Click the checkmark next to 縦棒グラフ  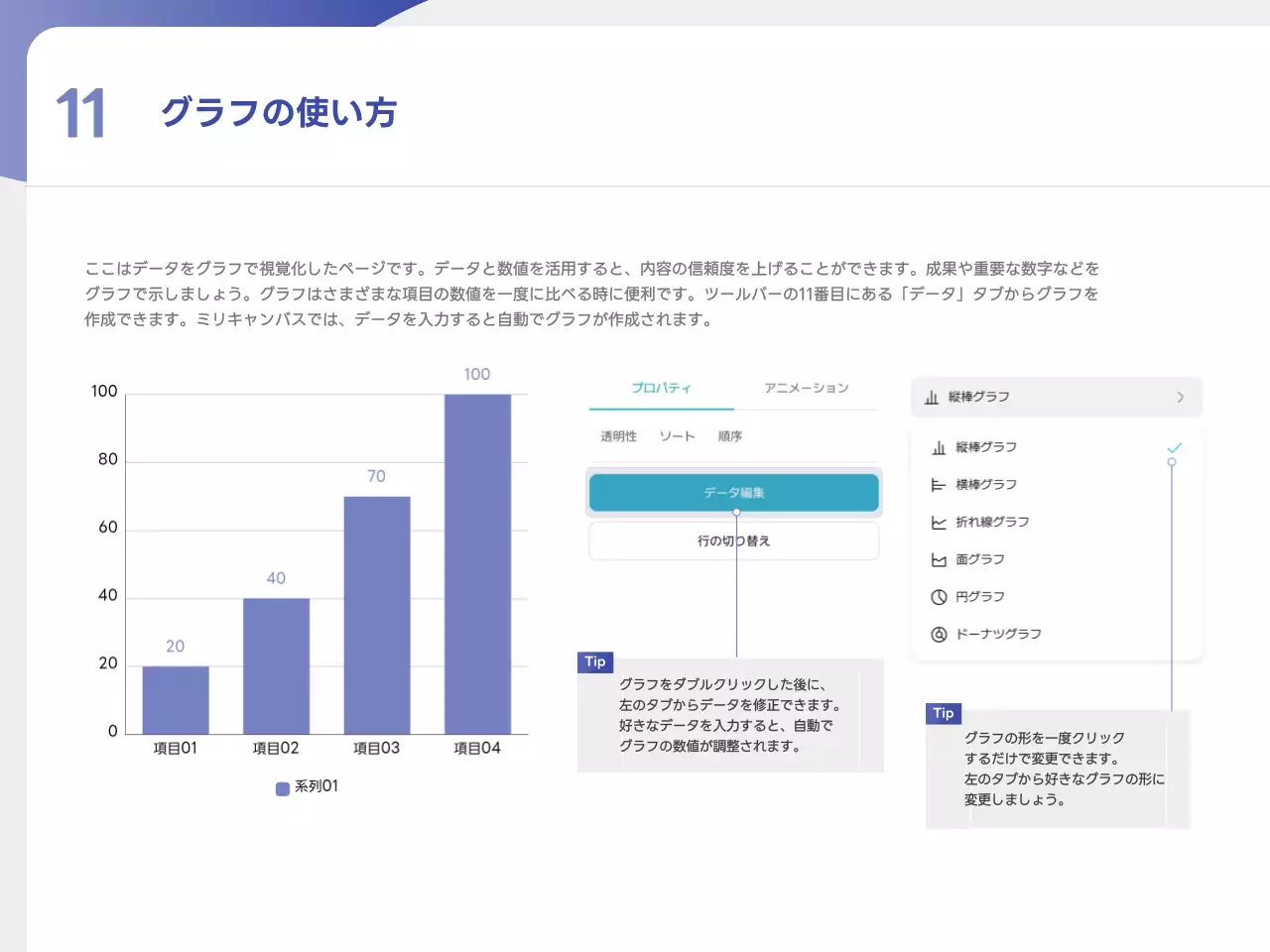1175,448
